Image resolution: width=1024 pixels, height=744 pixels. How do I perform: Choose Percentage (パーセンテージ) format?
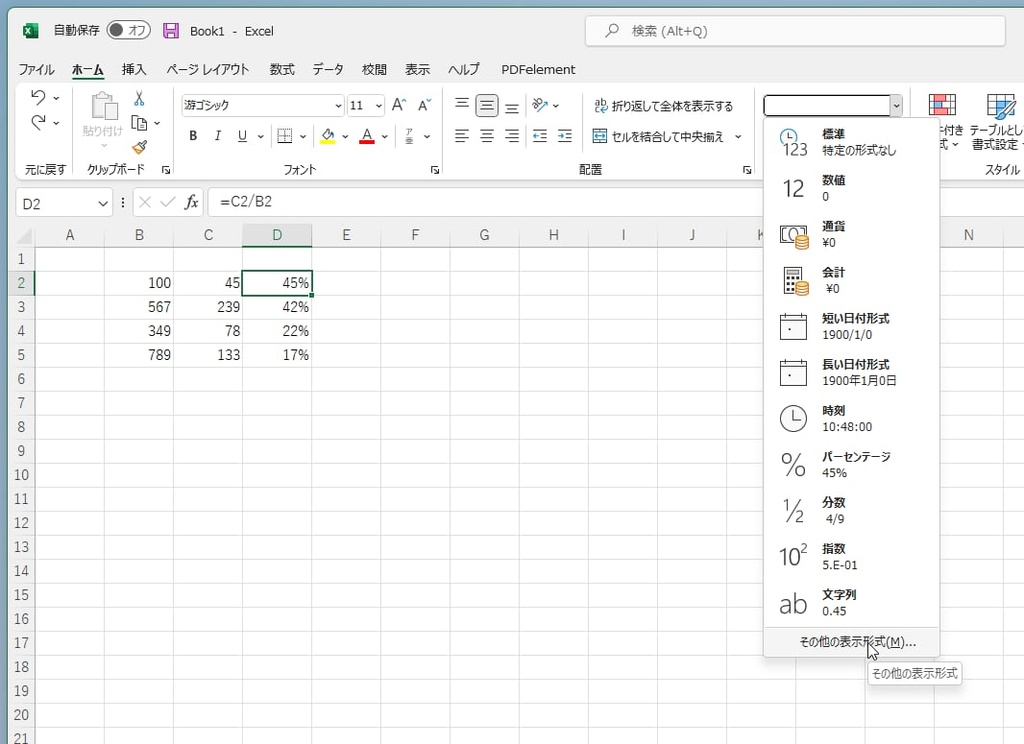[x=851, y=464]
